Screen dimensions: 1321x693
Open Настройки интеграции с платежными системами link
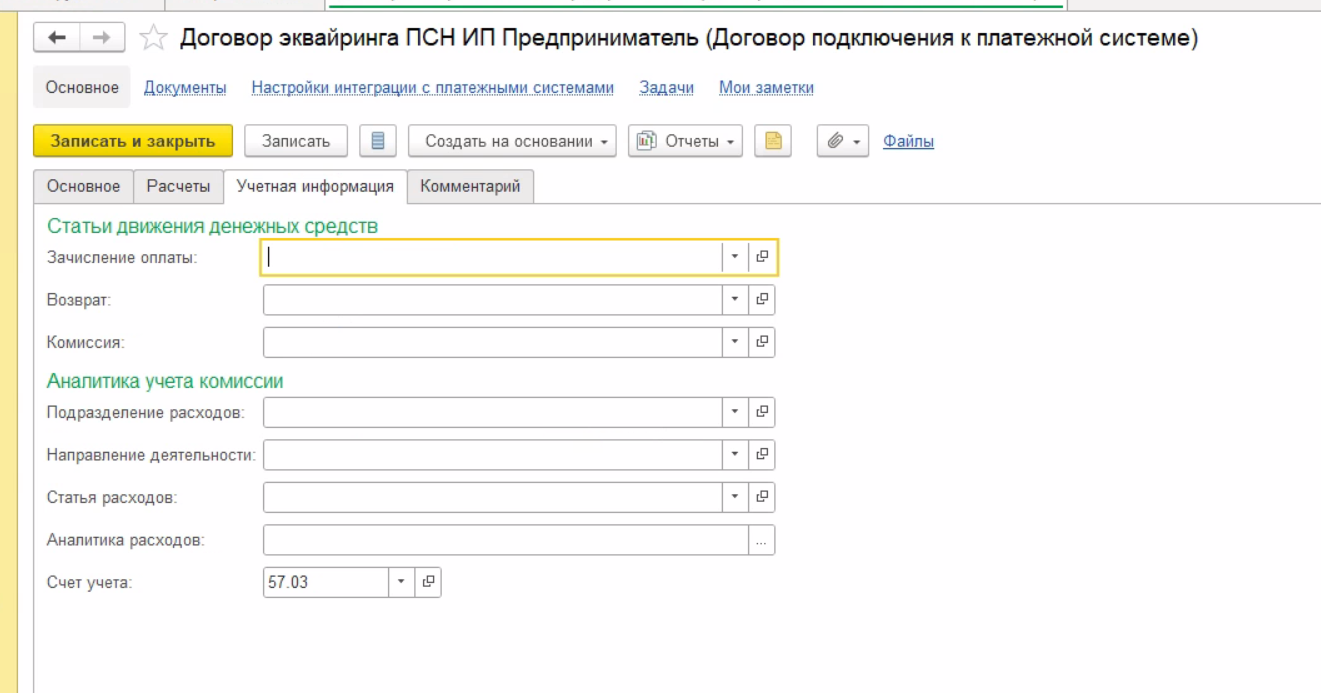point(432,88)
